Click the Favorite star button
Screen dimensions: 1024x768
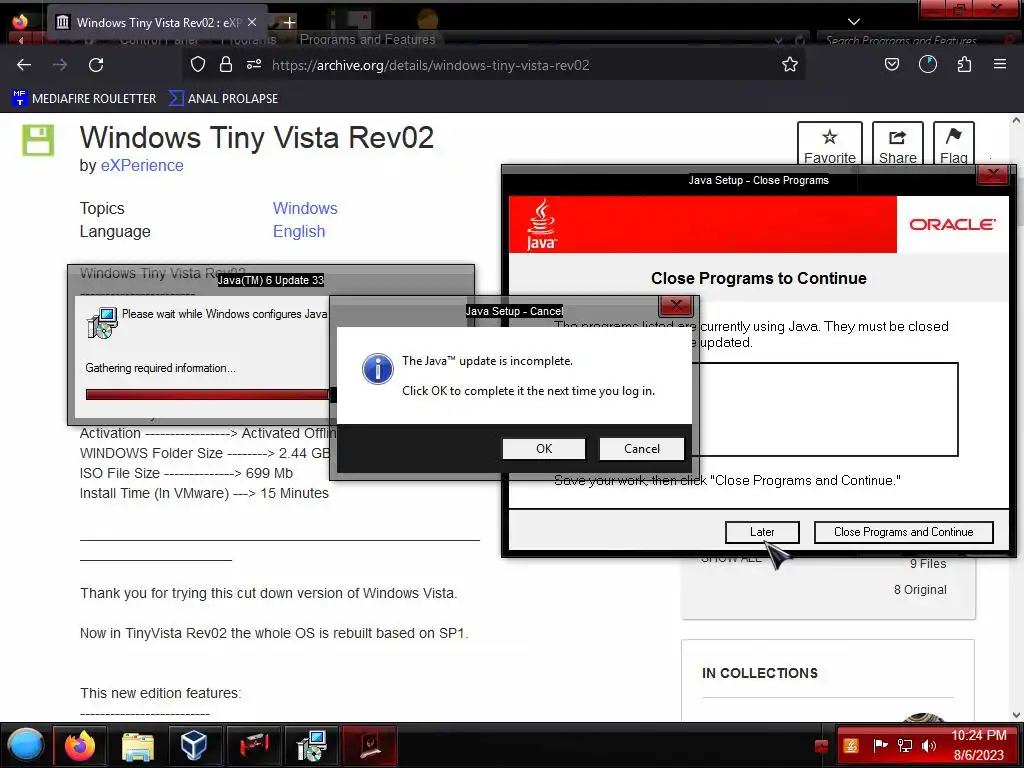point(829,145)
